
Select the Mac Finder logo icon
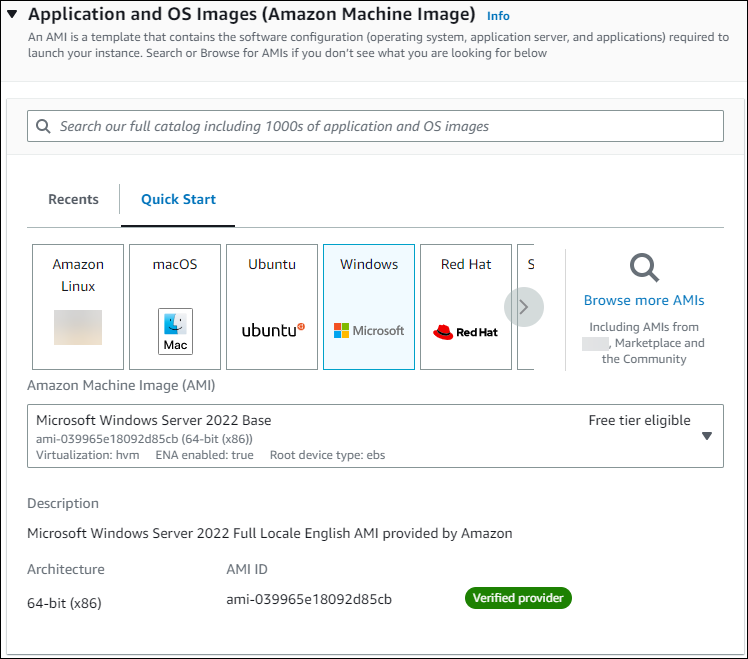click(175, 330)
